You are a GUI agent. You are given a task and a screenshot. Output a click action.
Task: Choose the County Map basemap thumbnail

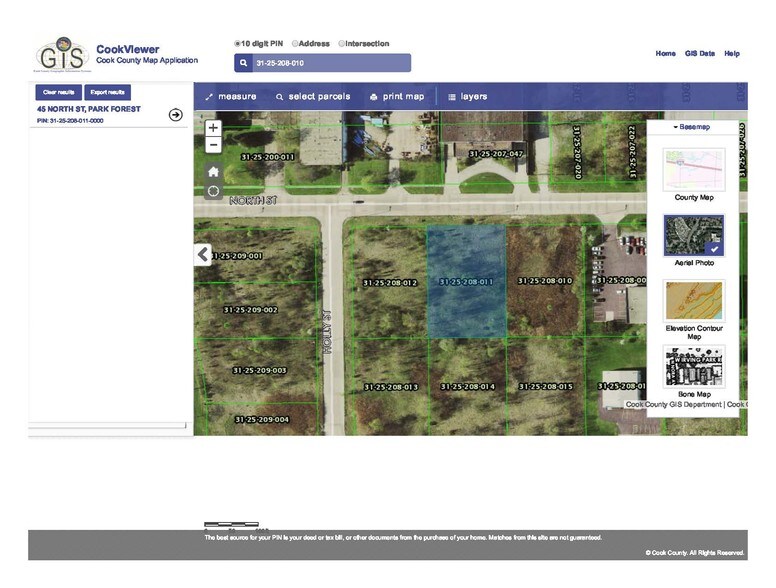pos(694,171)
